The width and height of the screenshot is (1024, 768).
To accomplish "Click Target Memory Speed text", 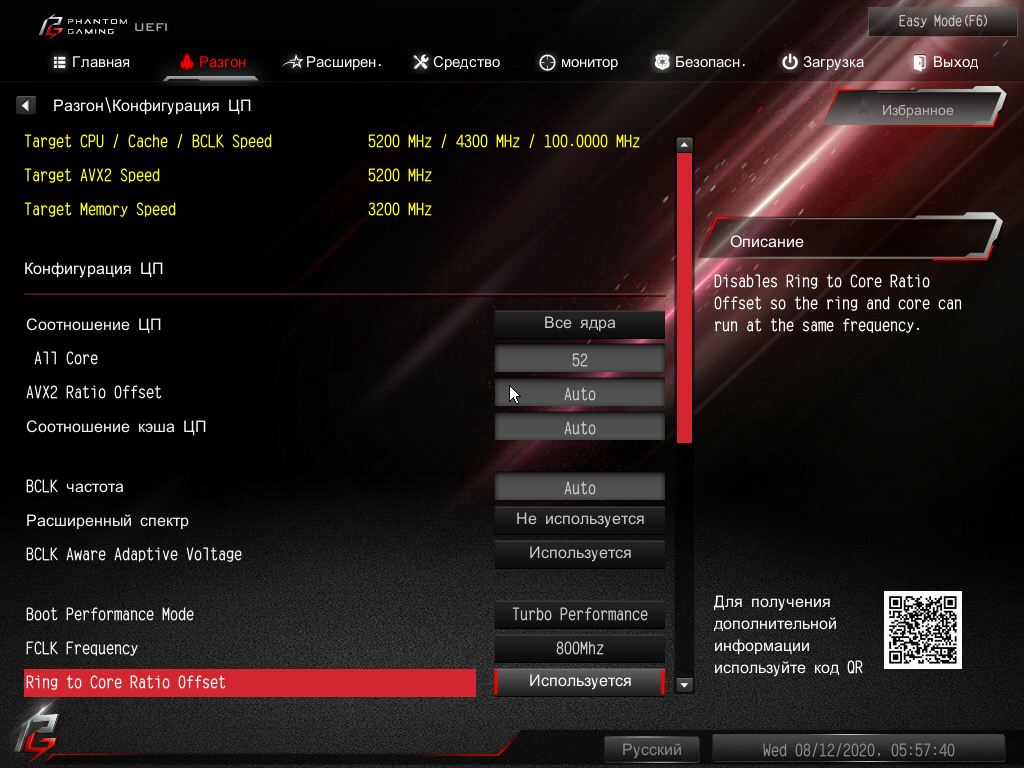I will (x=100, y=210).
